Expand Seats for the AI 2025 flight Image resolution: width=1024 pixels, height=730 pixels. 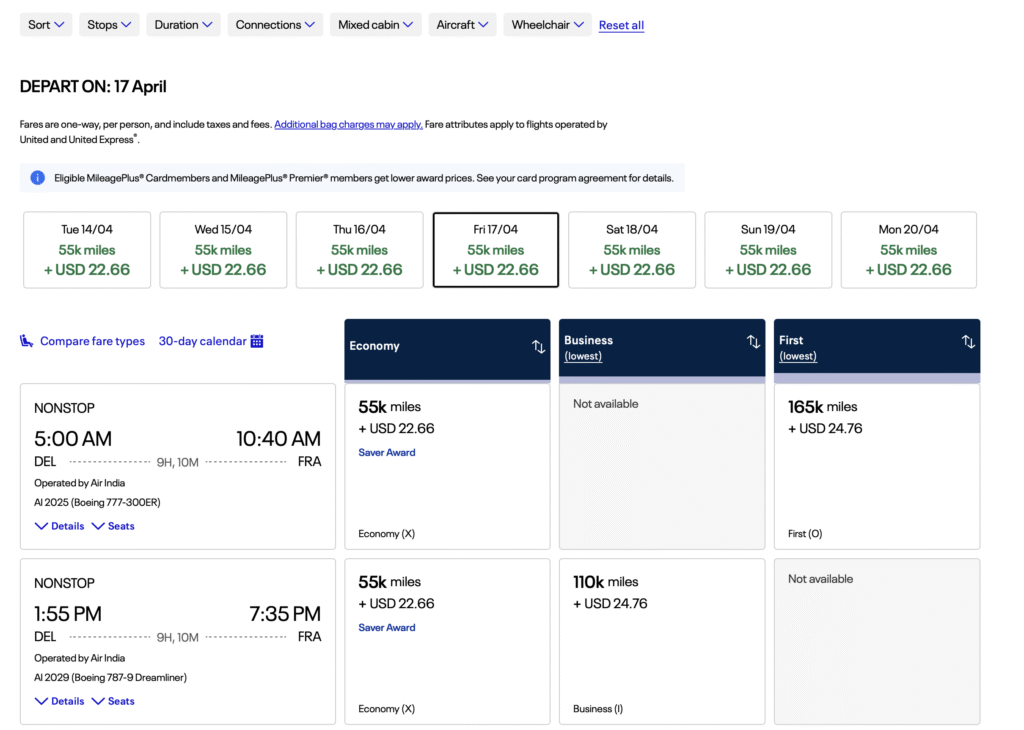point(113,525)
